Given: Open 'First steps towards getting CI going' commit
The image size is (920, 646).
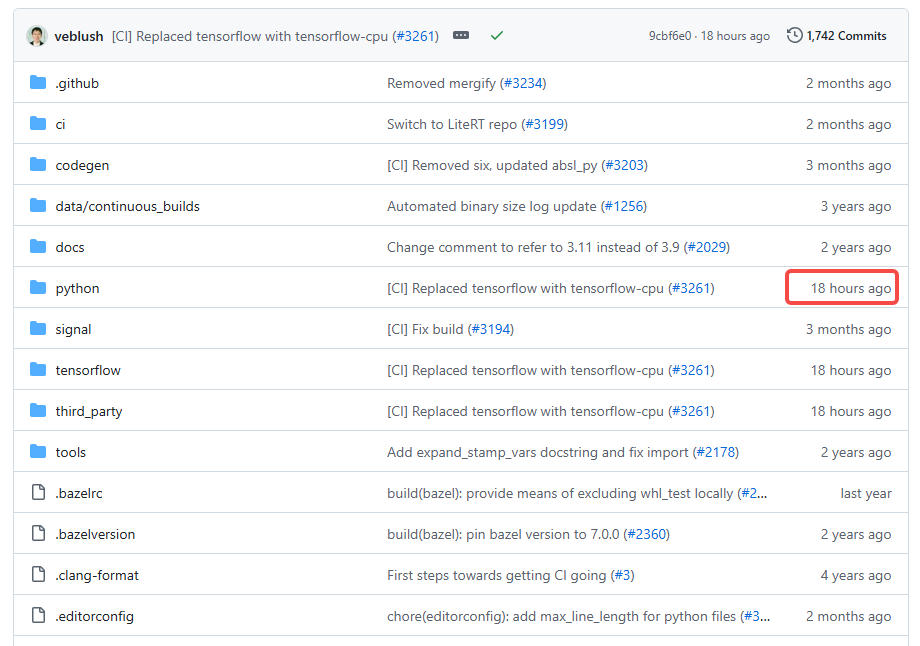Looking at the screenshot, I should (x=496, y=576).
